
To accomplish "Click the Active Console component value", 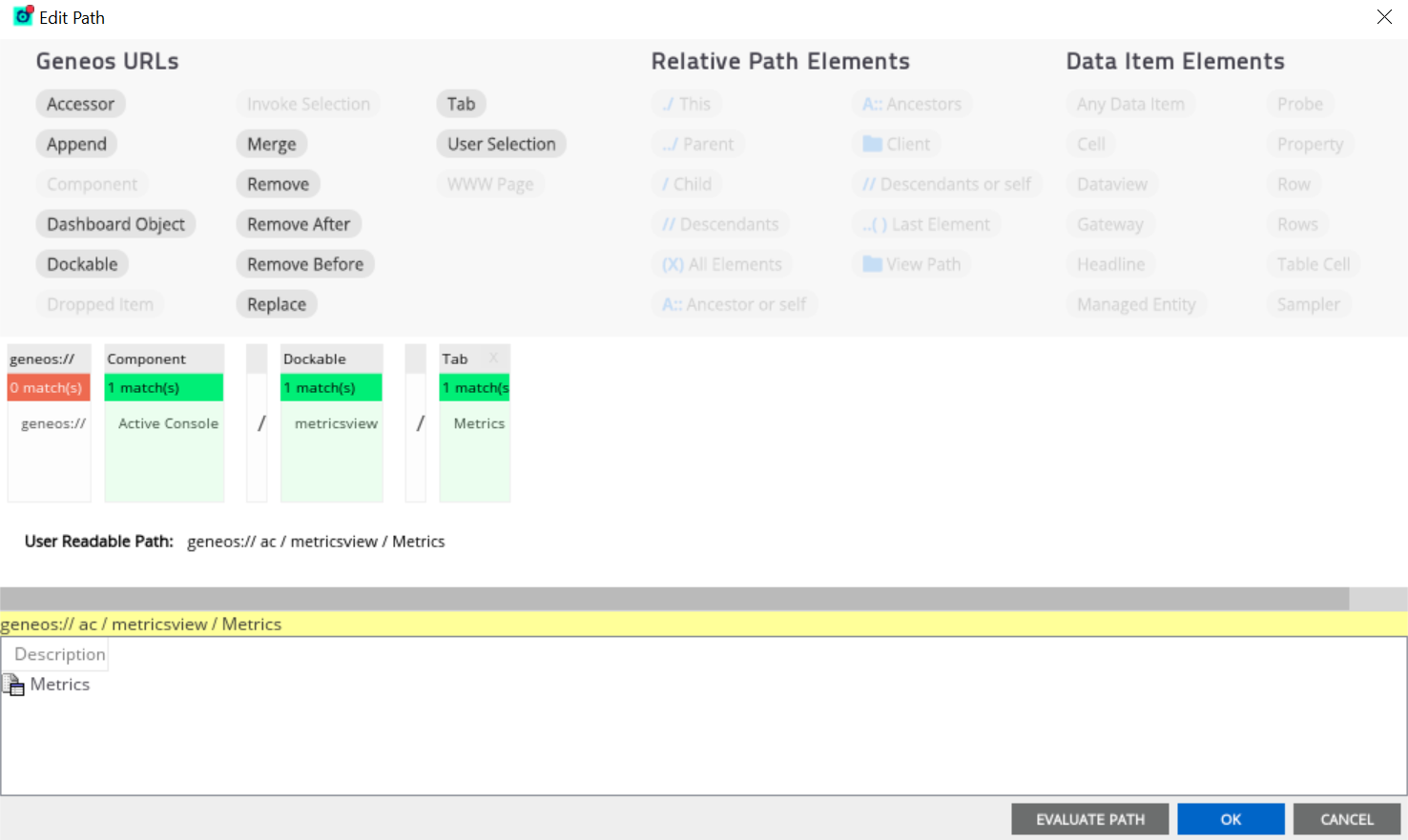I will 168,423.
